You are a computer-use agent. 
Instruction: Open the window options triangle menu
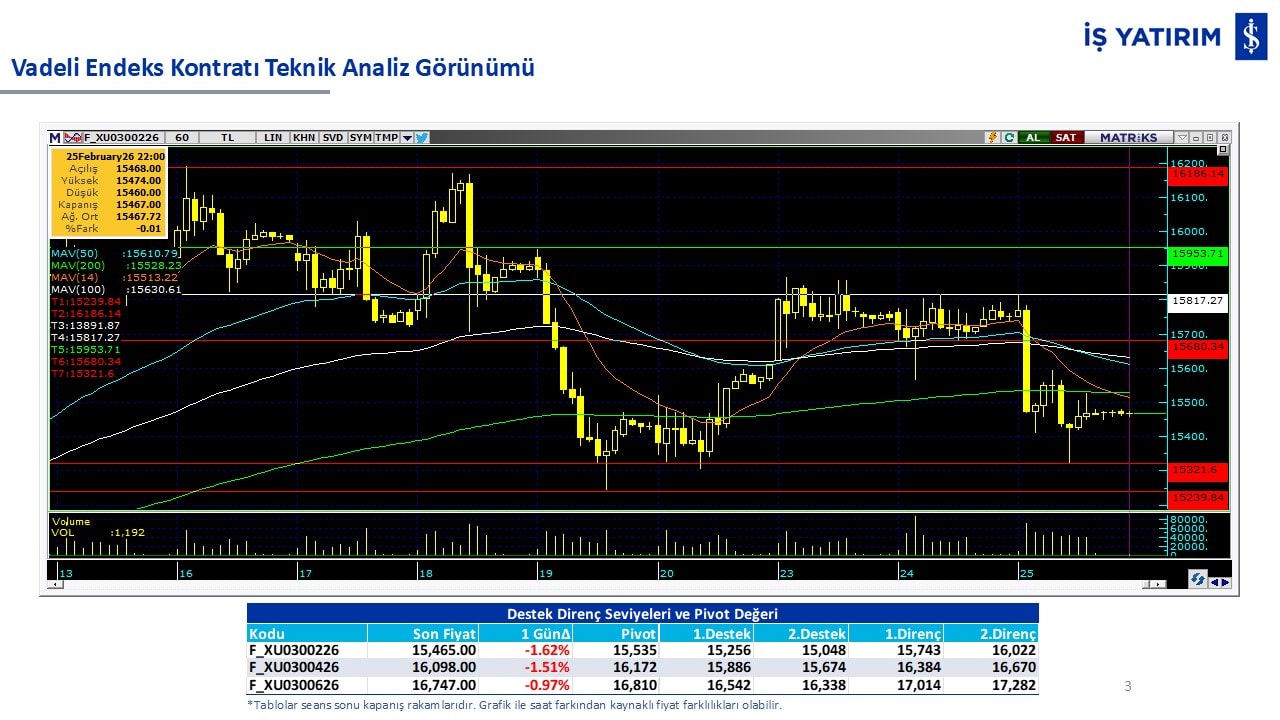pyautogui.click(x=1182, y=138)
